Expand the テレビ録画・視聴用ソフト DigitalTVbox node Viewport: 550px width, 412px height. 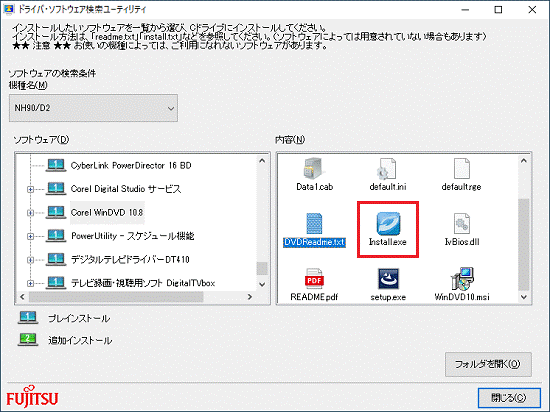pos(31,283)
